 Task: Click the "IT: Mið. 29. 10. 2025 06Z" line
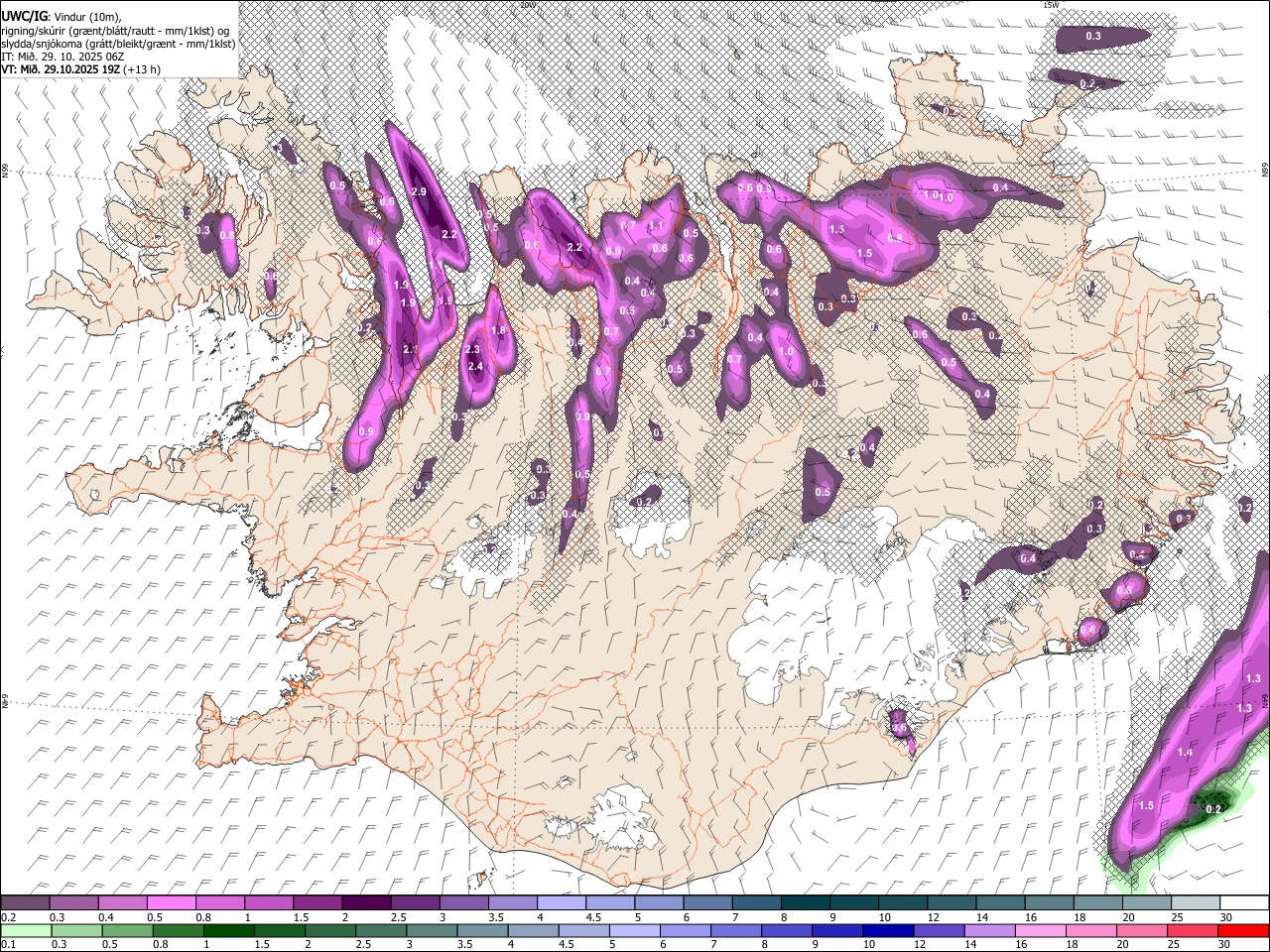63,57
